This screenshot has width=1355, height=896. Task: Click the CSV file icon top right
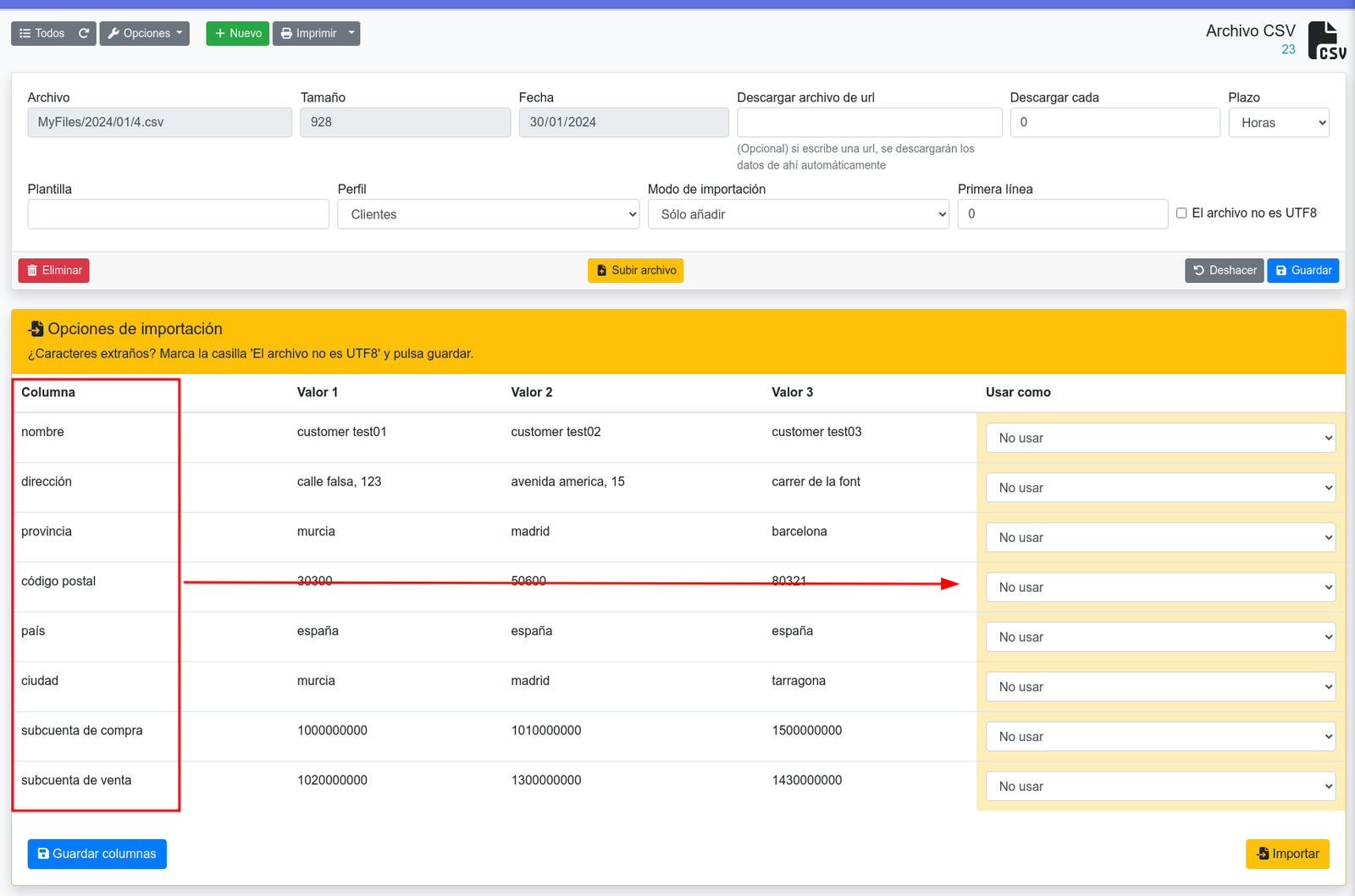(x=1326, y=41)
